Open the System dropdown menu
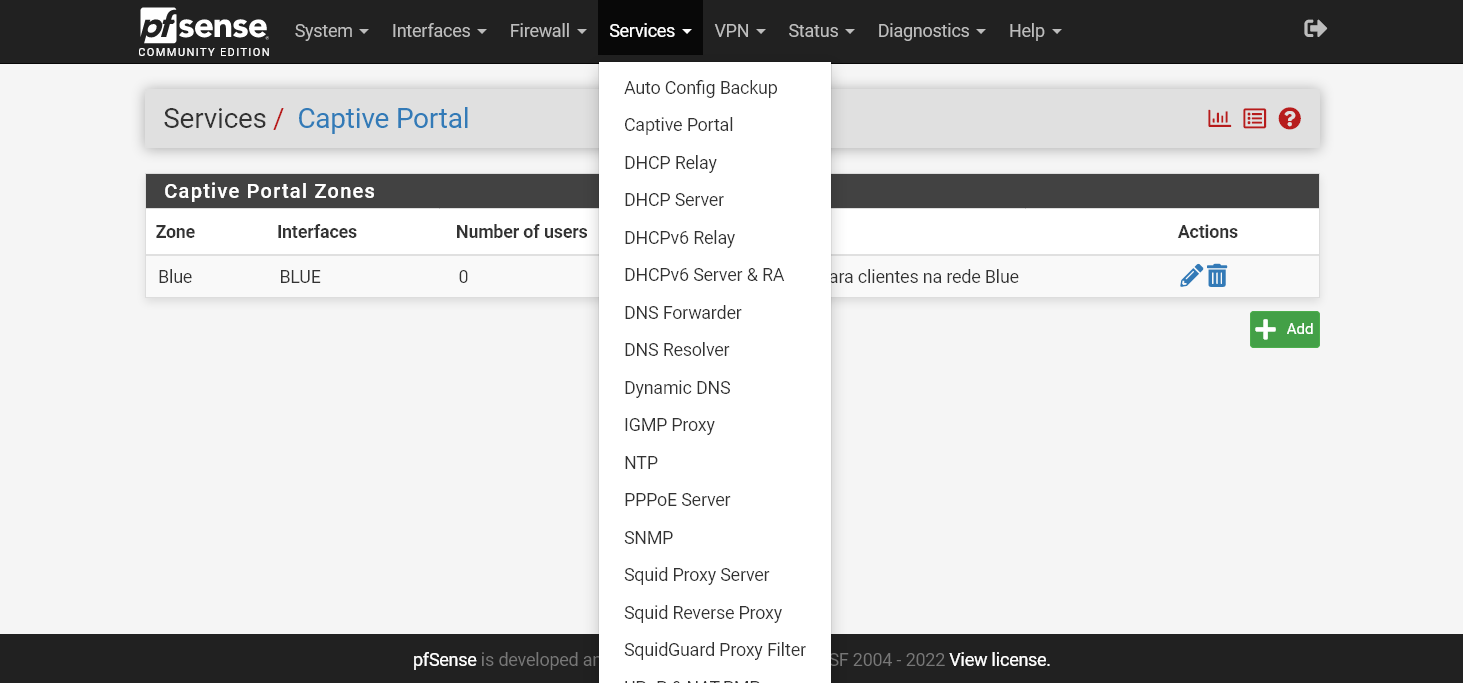This screenshot has width=1463, height=683. tap(331, 30)
